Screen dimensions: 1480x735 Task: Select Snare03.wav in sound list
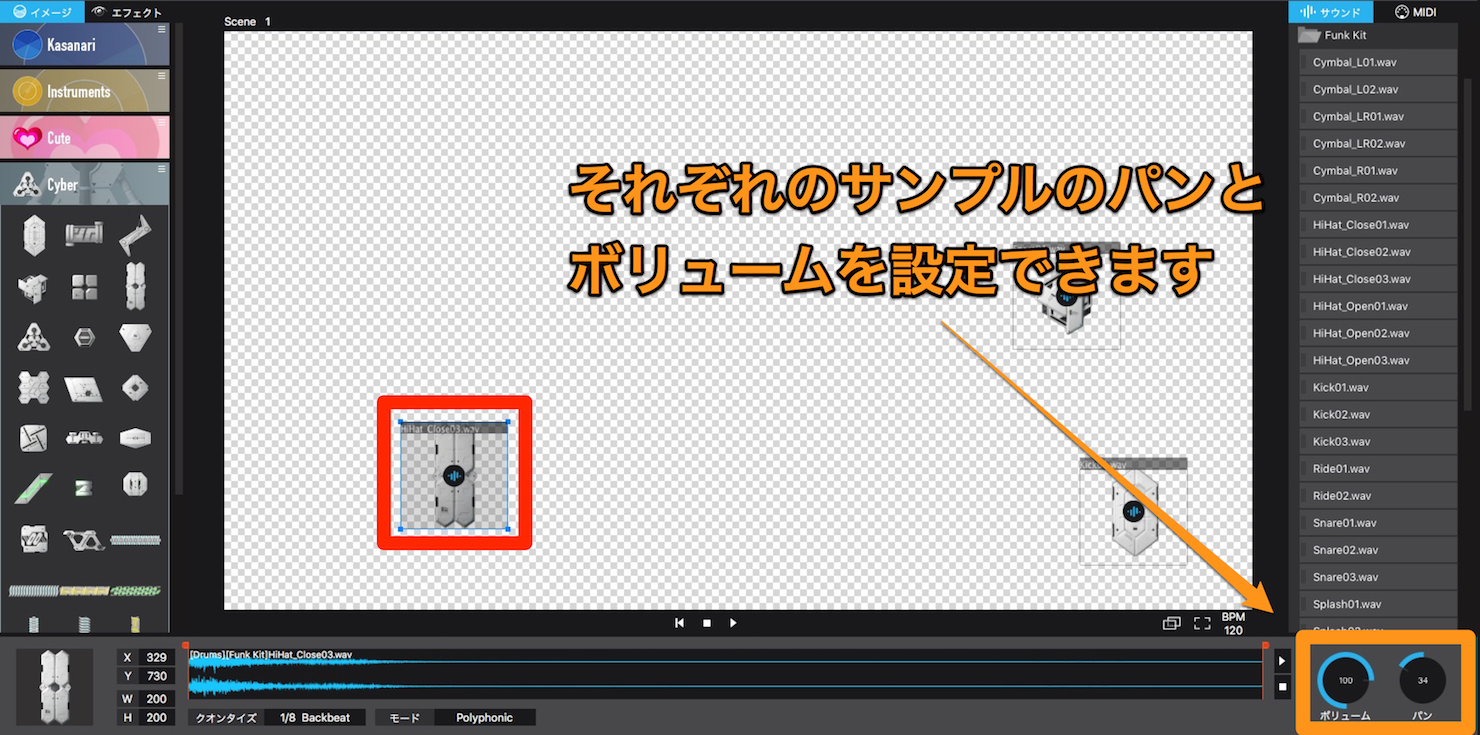click(x=1378, y=577)
